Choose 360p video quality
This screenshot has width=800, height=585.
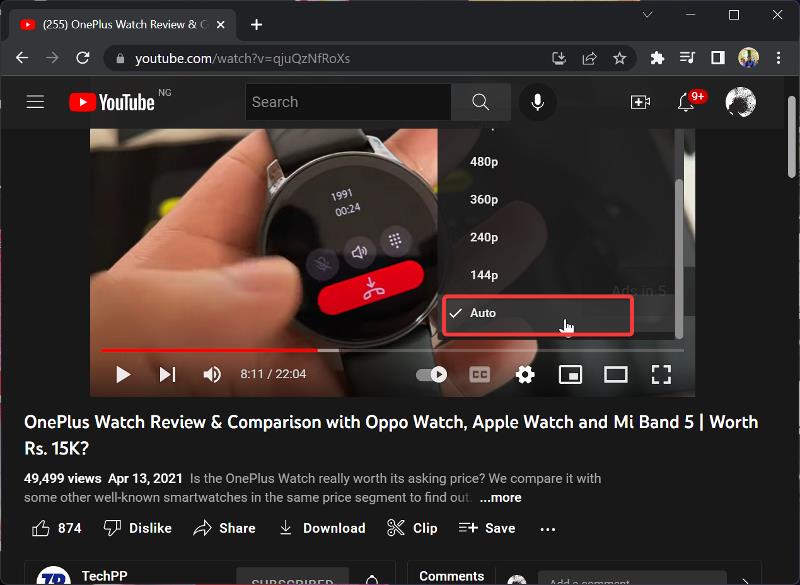pyautogui.click(x=485, y=199)
